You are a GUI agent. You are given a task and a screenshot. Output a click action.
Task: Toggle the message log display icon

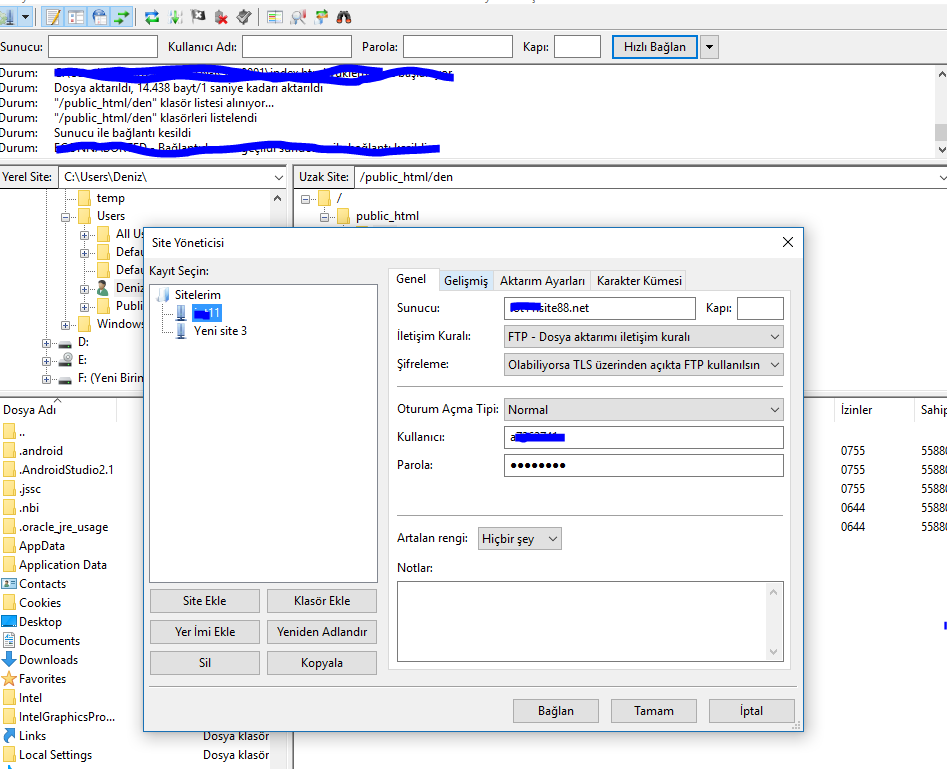pos(53,17)
